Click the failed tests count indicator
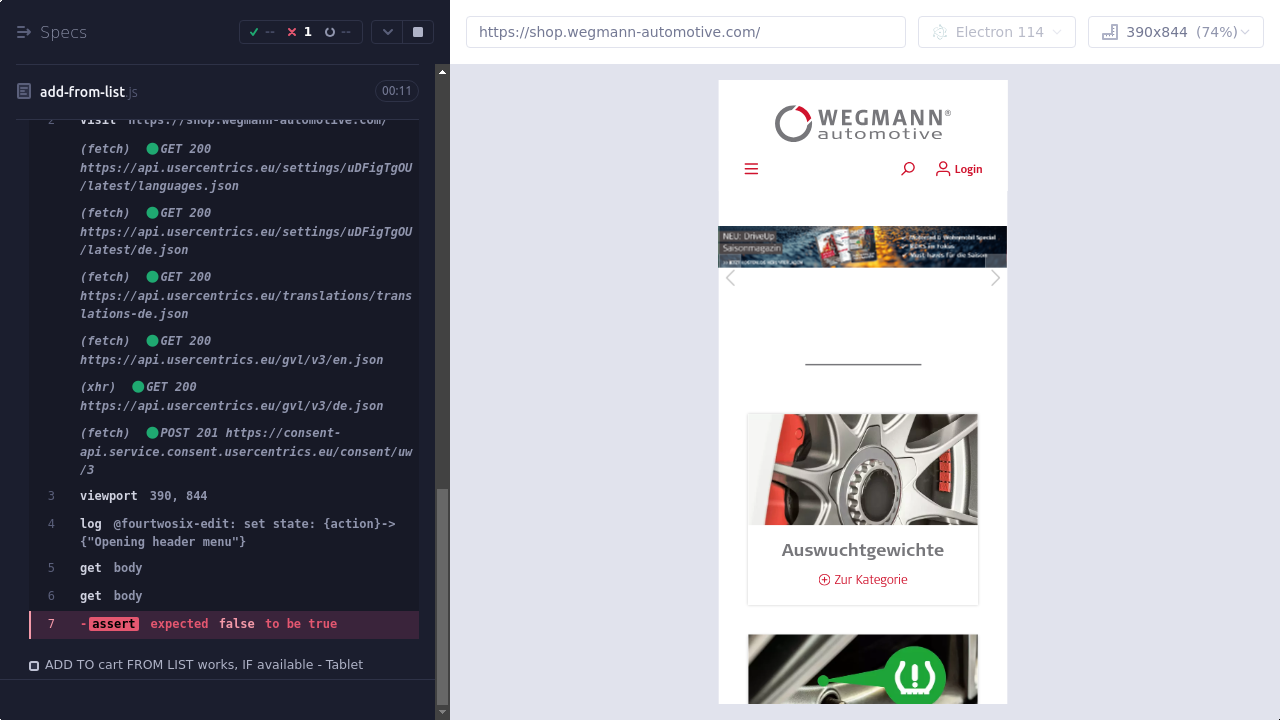Screen dimensions: 1280x720 point(299,32)
